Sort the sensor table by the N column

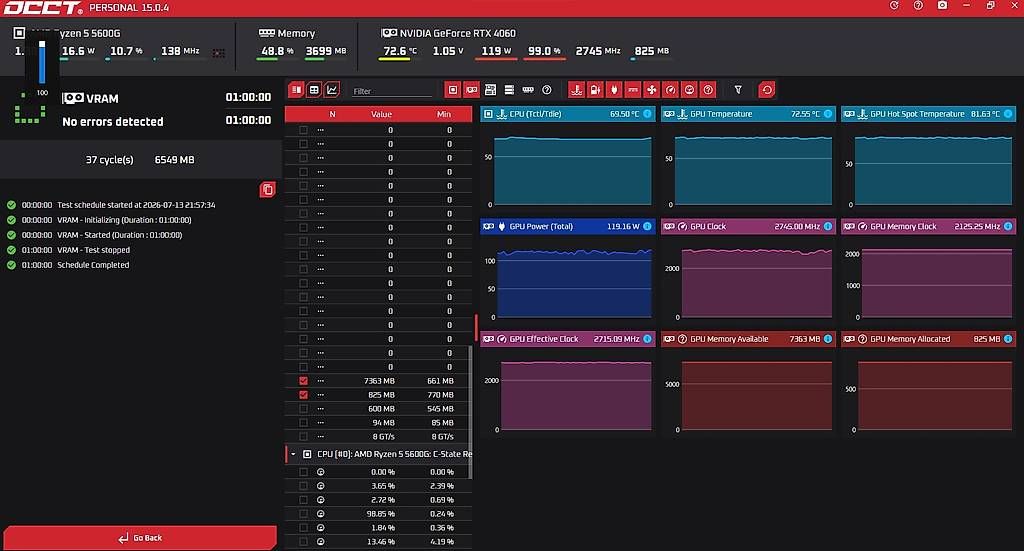[332, 114]
